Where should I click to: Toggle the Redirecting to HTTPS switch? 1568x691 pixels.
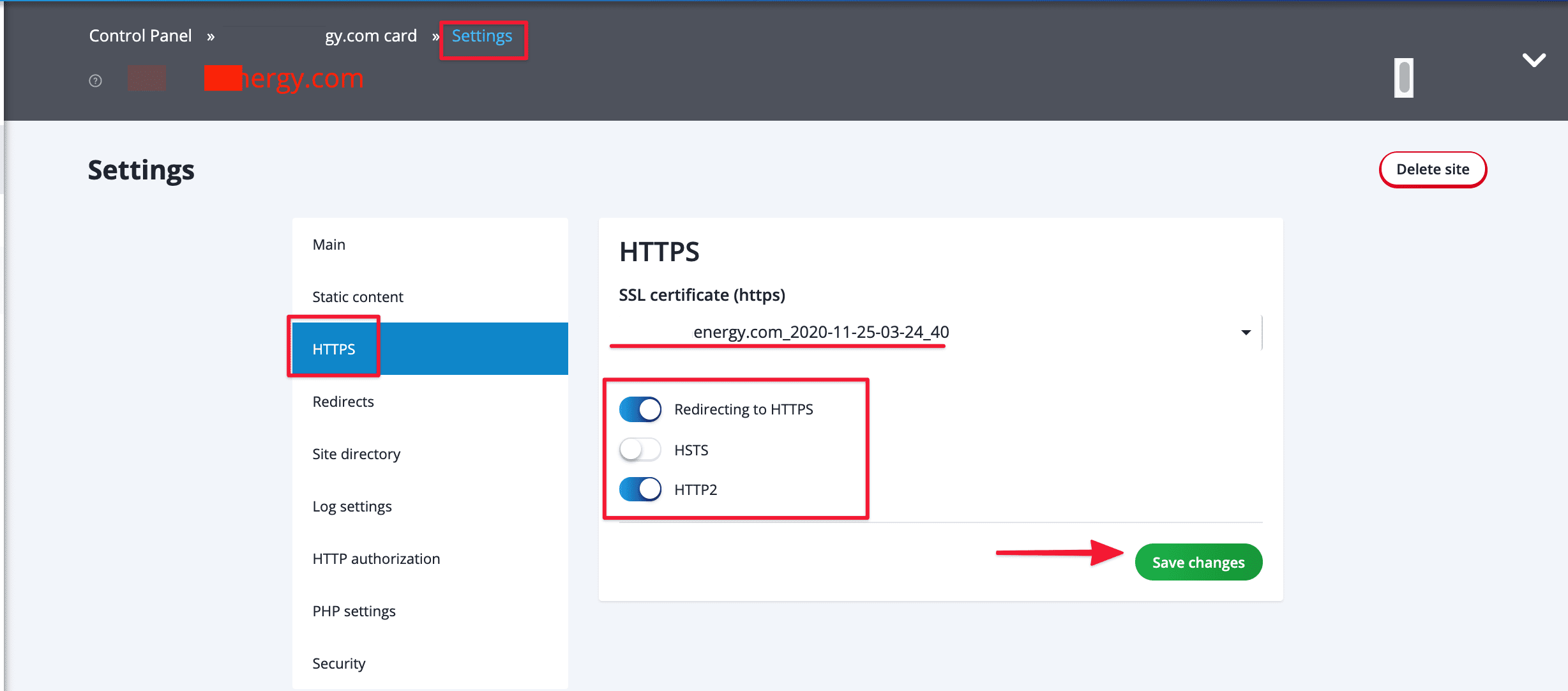point(640,409)
